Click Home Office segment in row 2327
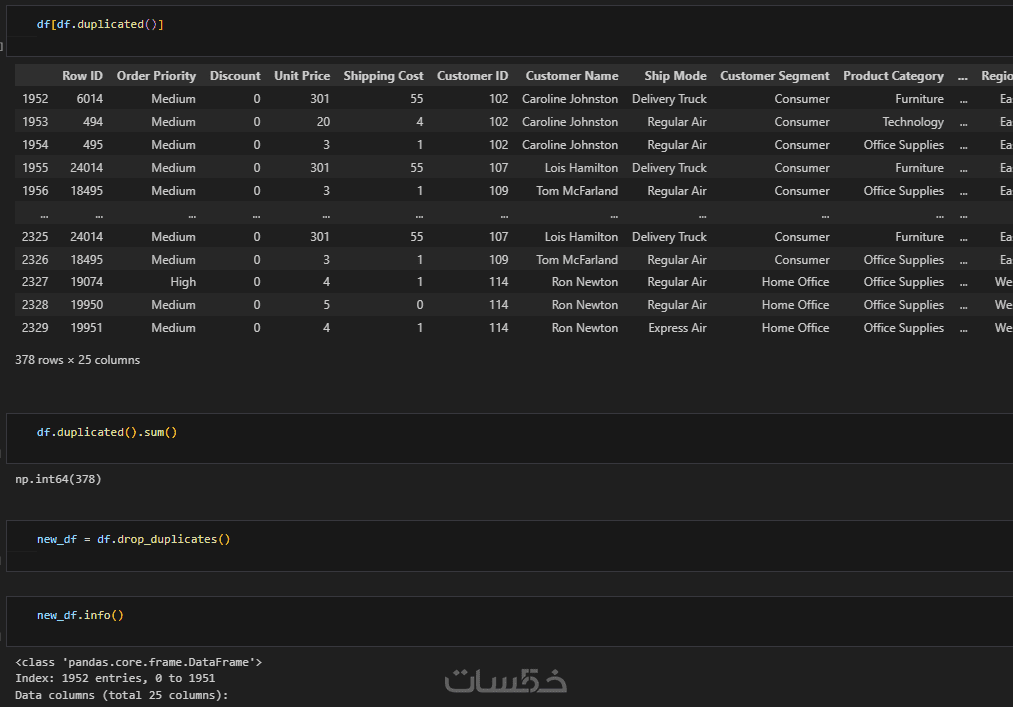This screenshot has height=707, width=1013. pos(795,282)
